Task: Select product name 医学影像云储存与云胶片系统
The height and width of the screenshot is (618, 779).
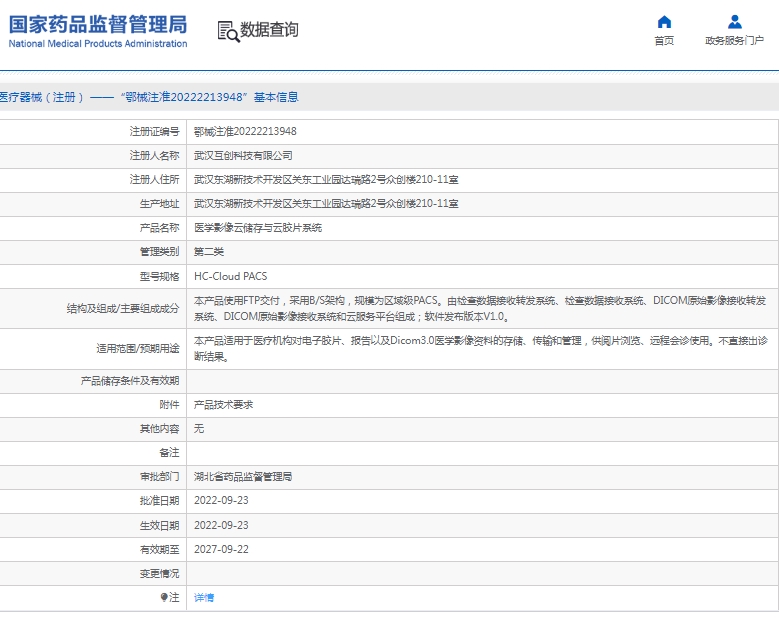Action: 258,228
